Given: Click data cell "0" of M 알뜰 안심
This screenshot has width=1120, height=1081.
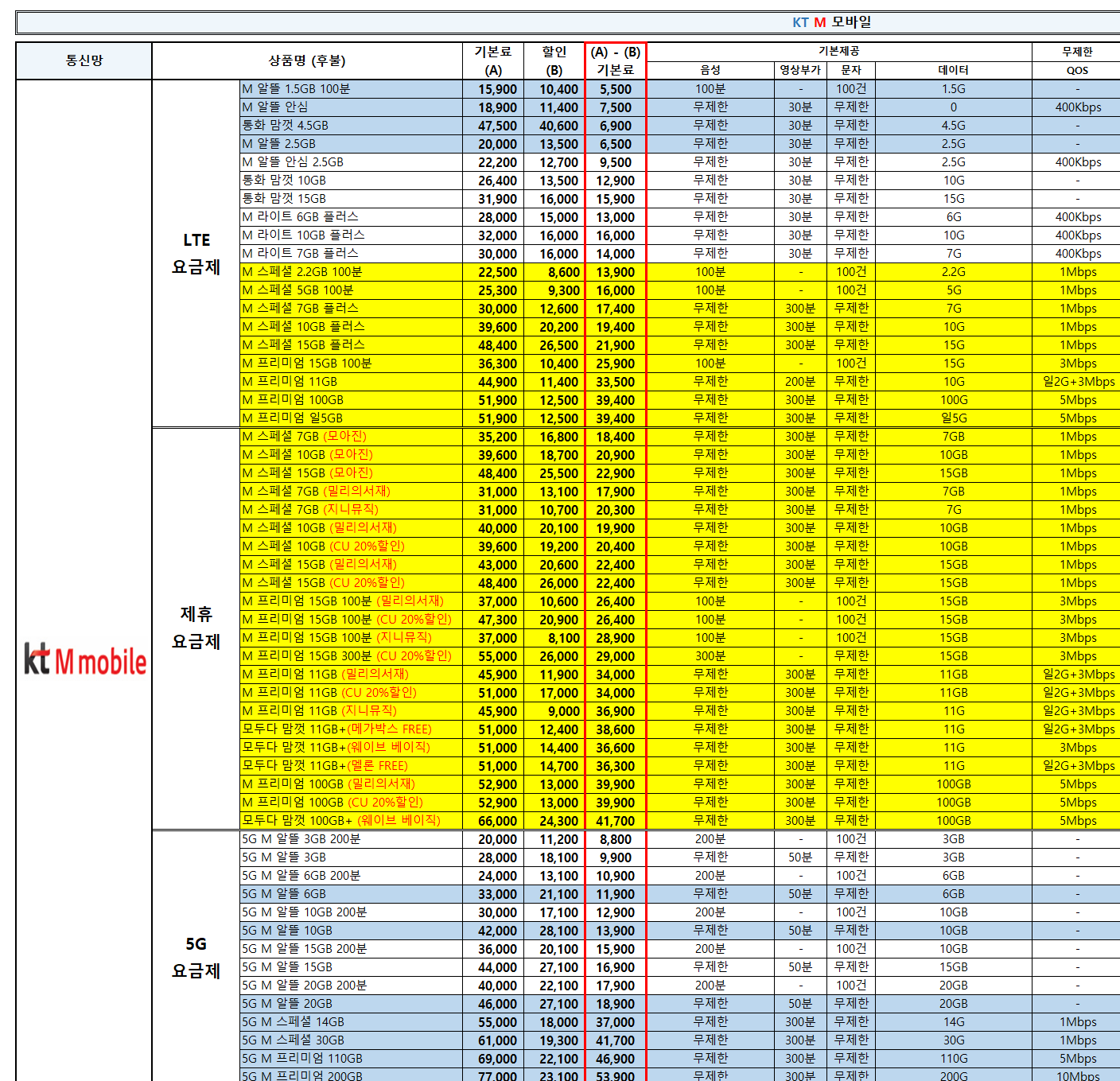Looking at the screenshot, I should point(953,107).
